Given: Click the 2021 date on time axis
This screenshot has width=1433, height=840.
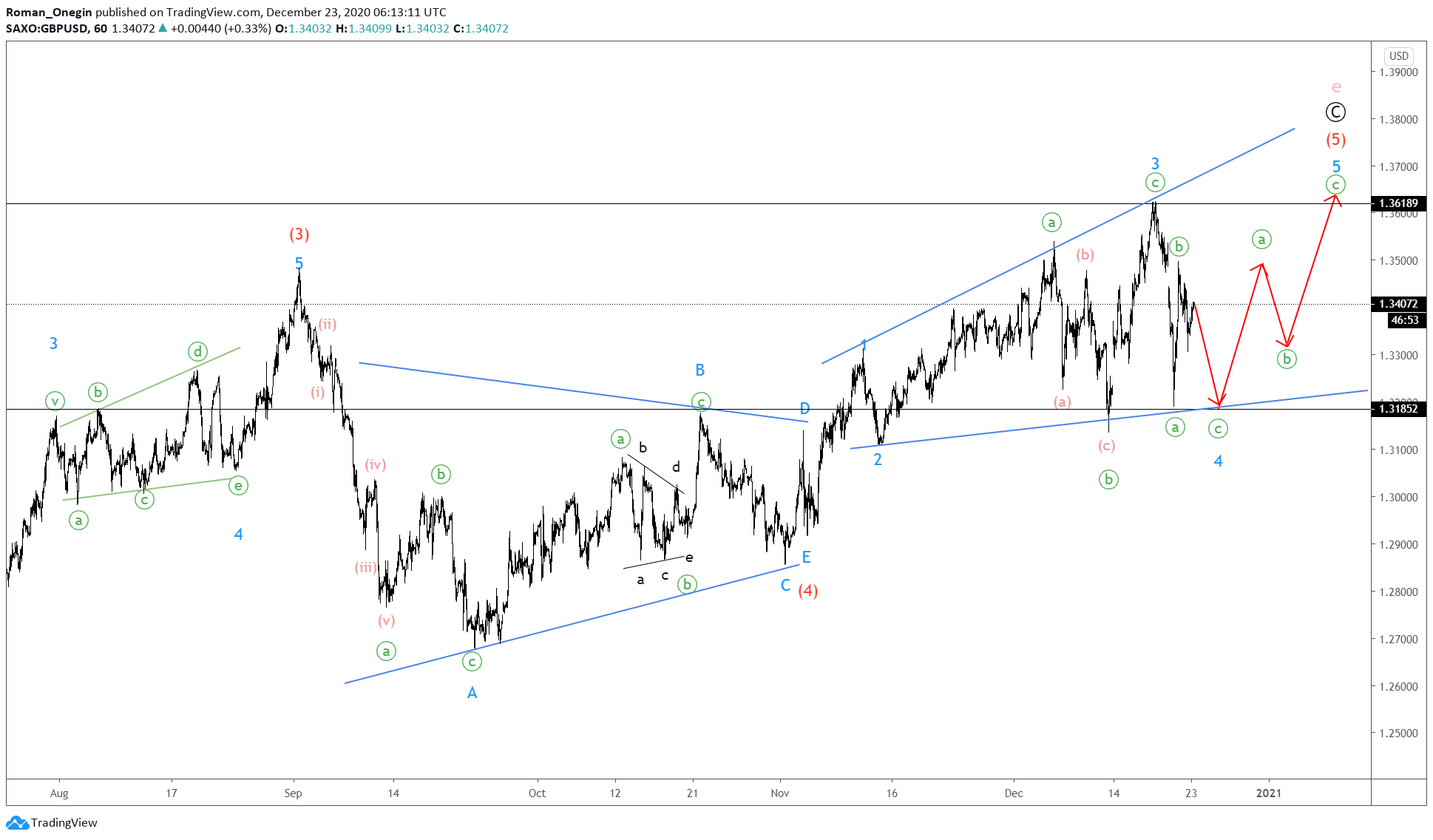Looking at the screenshot, I should tap(1268, 793).
